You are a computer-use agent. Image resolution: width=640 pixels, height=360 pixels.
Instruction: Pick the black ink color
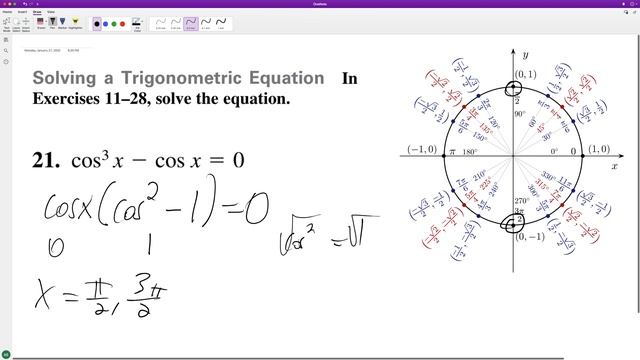[97, 24]
